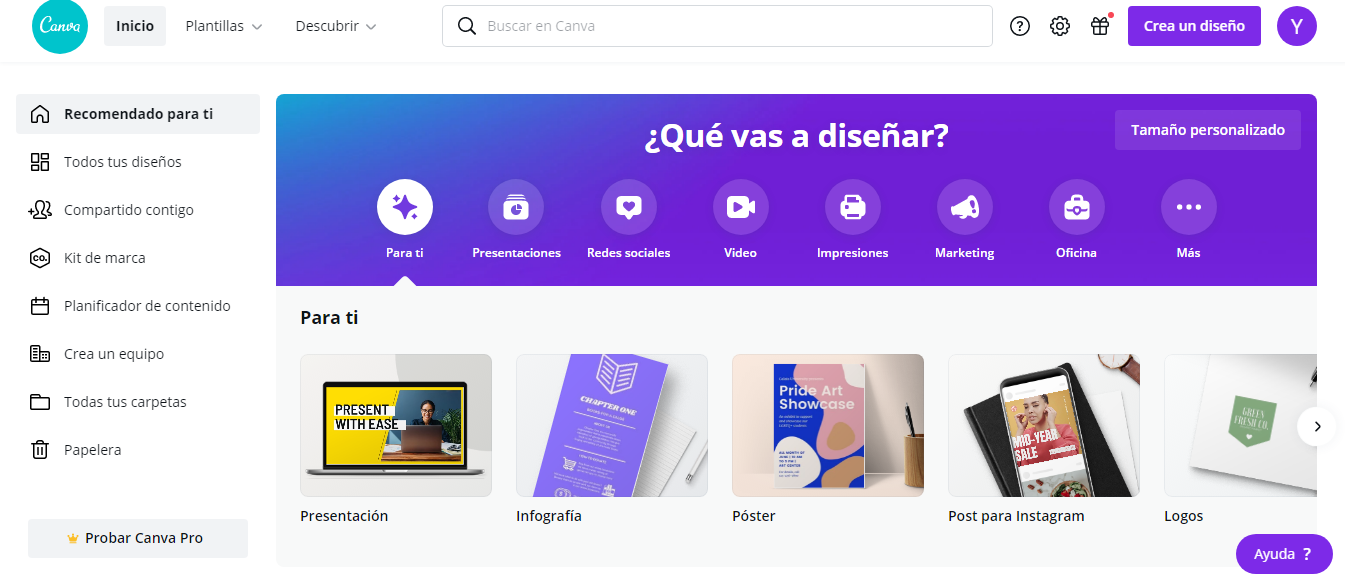1345x583 pixels.
Task: Focus the Buscar en Canva search field
Action: (x=717, y=26)
